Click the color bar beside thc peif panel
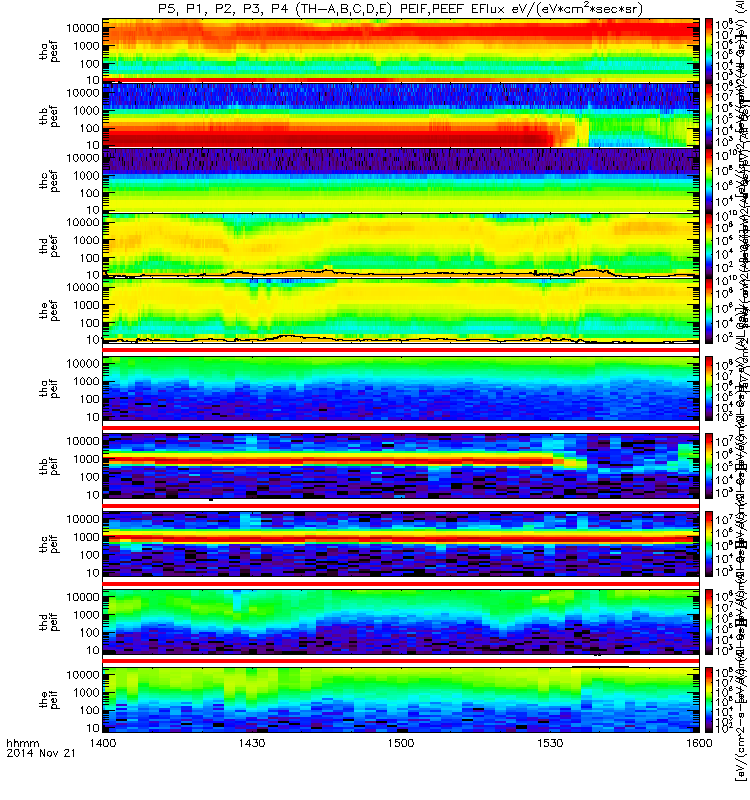The height and width of the screenshot is (800, 750). coord(709,544)
